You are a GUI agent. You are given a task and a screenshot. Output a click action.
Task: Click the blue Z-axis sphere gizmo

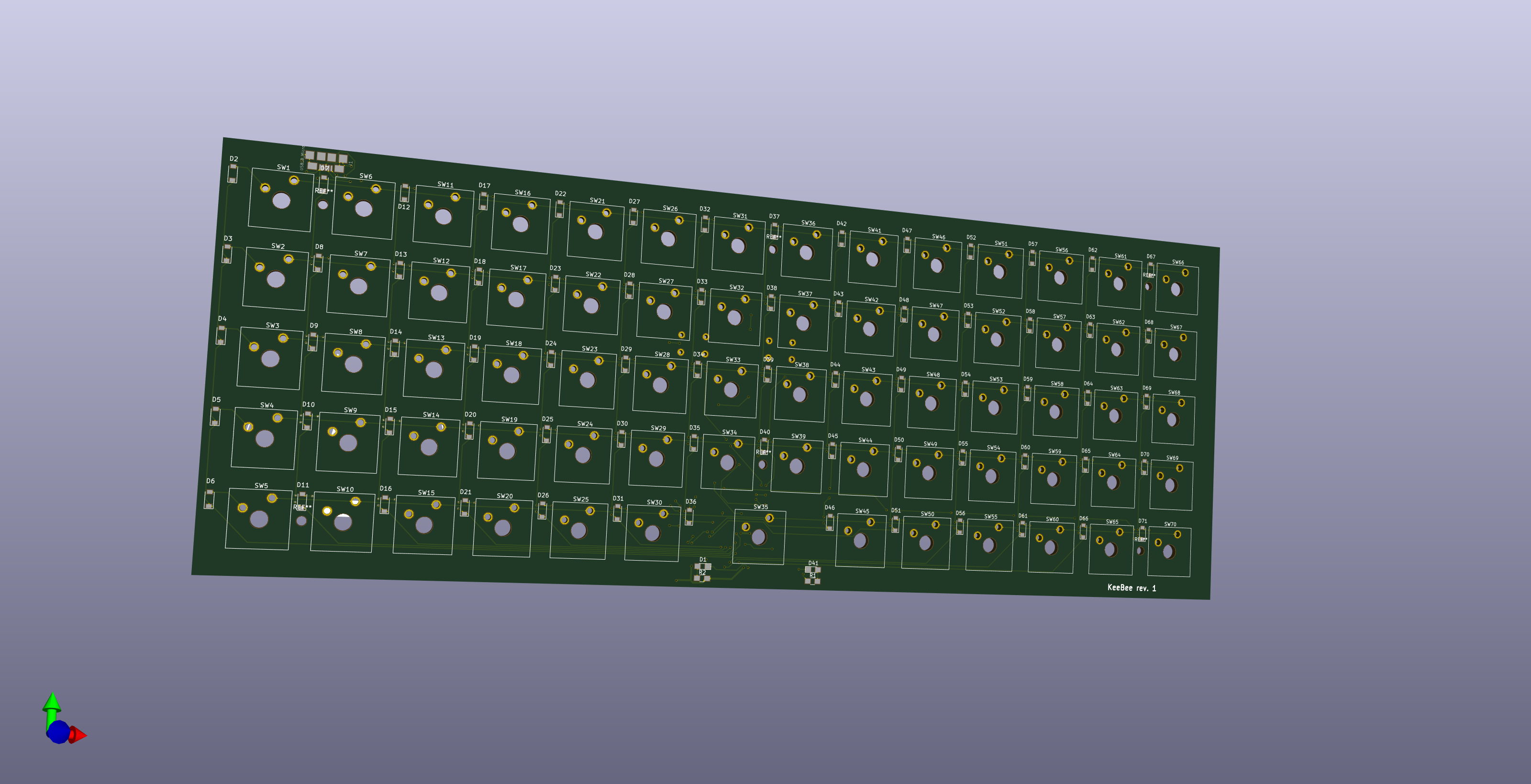58,732
